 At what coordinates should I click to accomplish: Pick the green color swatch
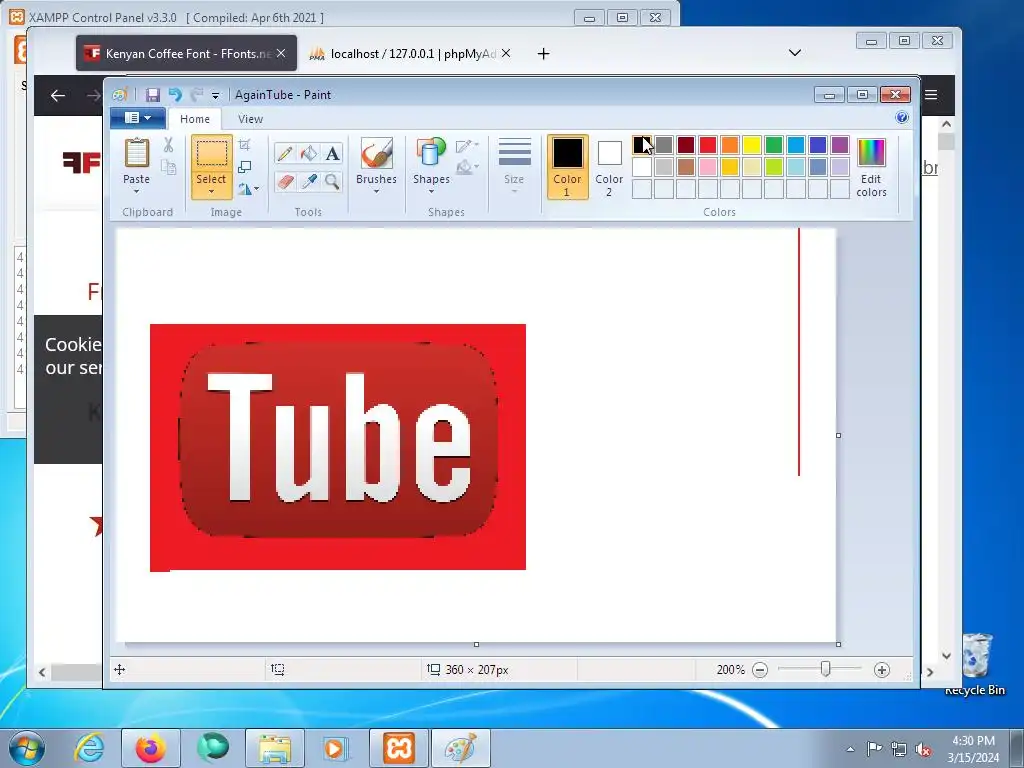click(774, 145)
